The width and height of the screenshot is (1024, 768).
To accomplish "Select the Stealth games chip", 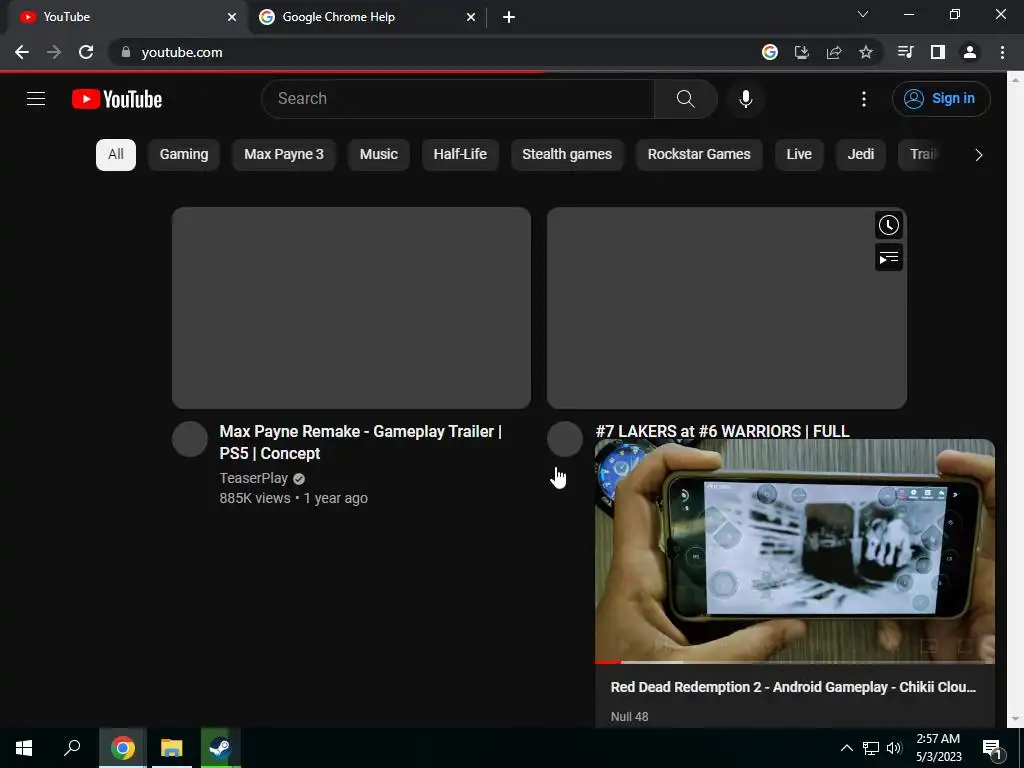I will (567, 155).
